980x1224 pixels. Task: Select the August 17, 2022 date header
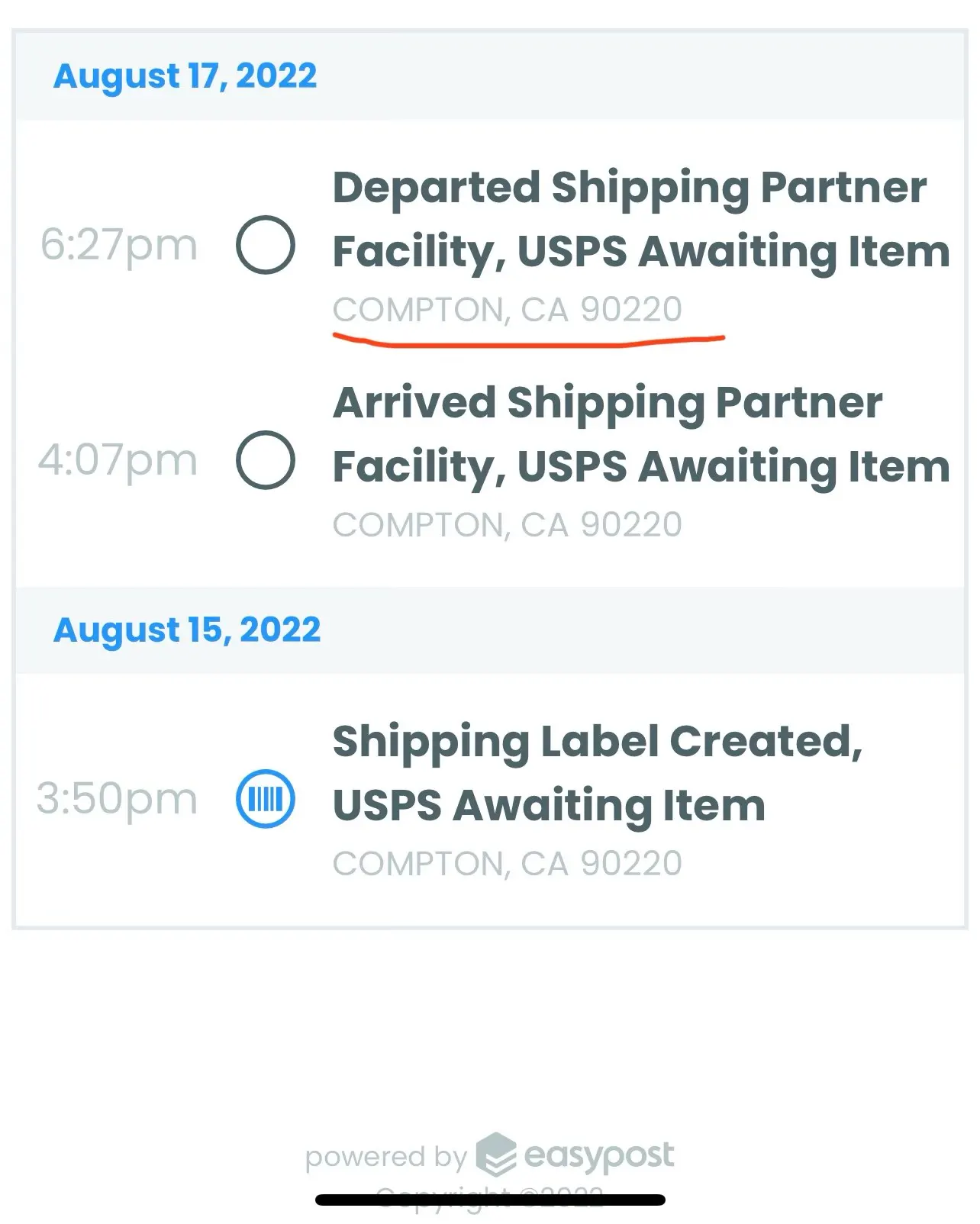(185, 76)
